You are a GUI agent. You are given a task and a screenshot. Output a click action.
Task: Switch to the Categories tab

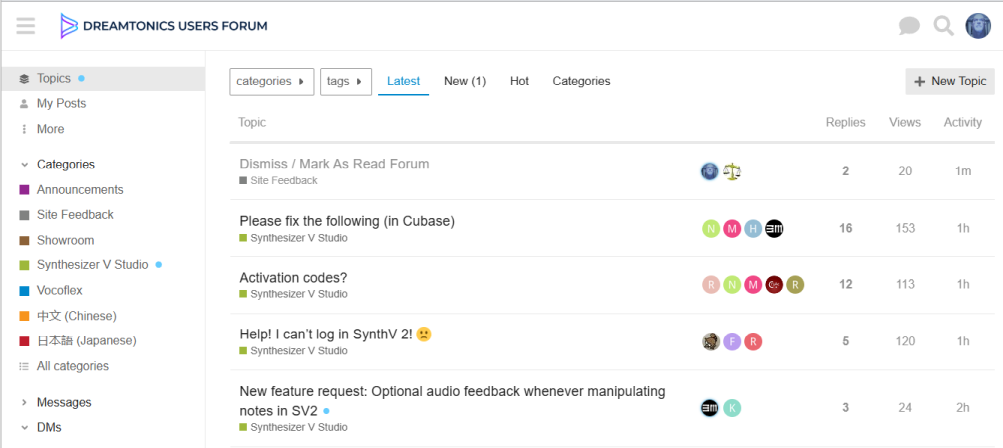pyautogui.click(x=581, y=81)
